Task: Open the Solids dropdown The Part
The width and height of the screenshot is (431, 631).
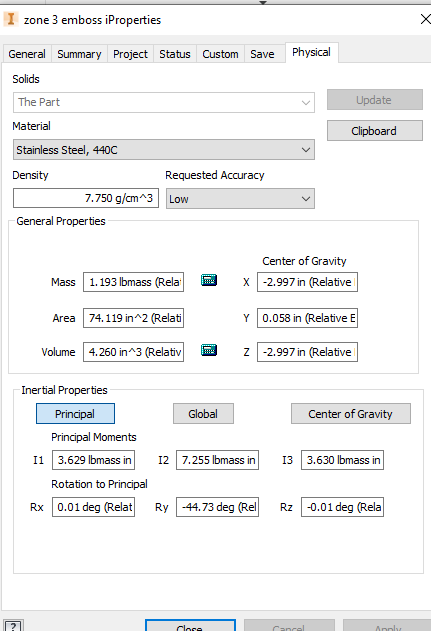Action: [164, 102]
